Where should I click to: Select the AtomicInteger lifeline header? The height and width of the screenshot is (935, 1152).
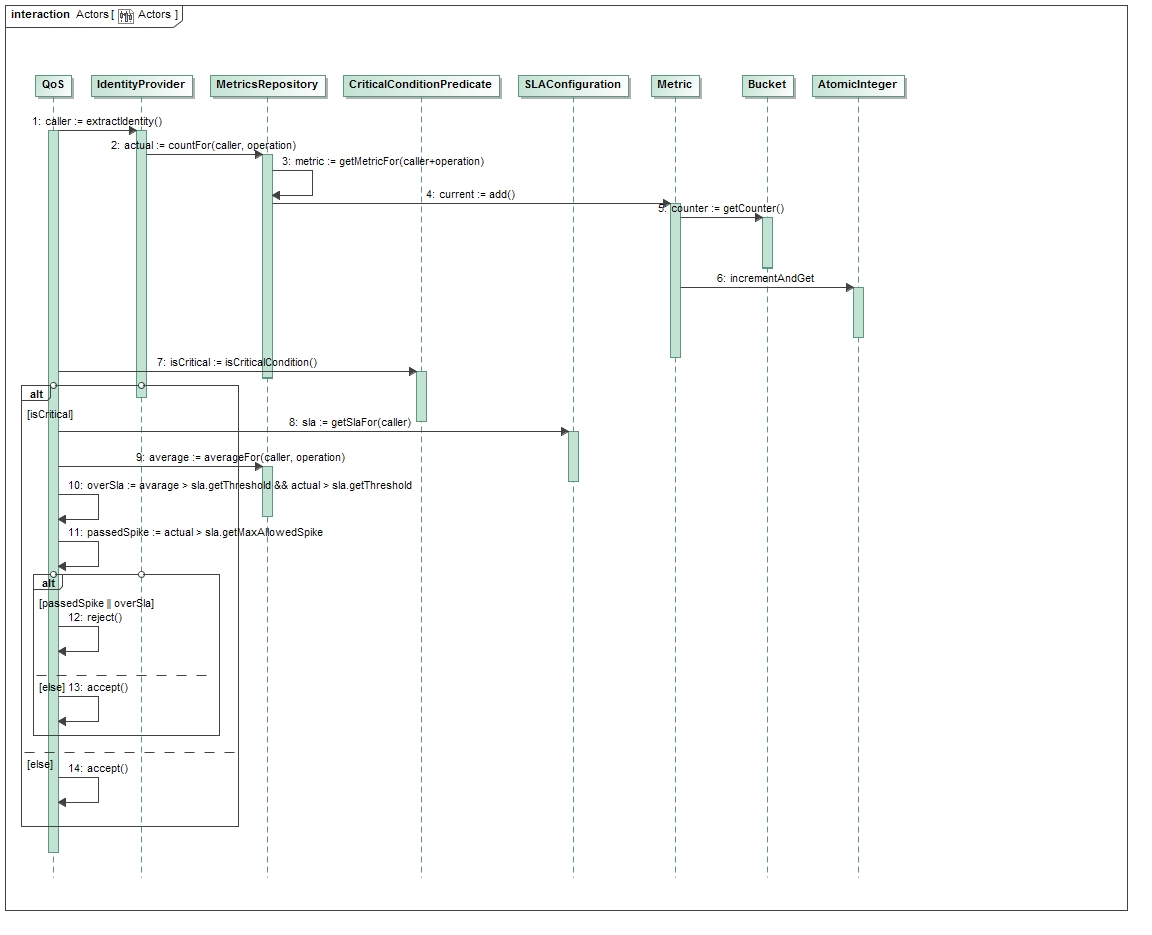[857, 85]
